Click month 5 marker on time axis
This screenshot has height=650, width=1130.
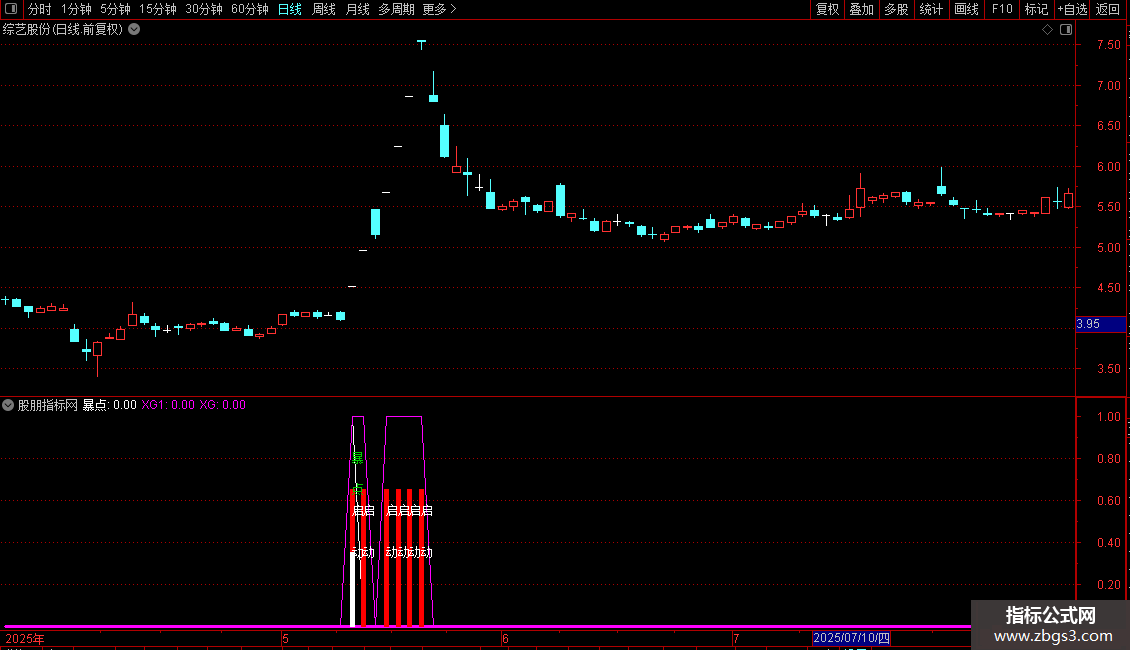point(285,639)
